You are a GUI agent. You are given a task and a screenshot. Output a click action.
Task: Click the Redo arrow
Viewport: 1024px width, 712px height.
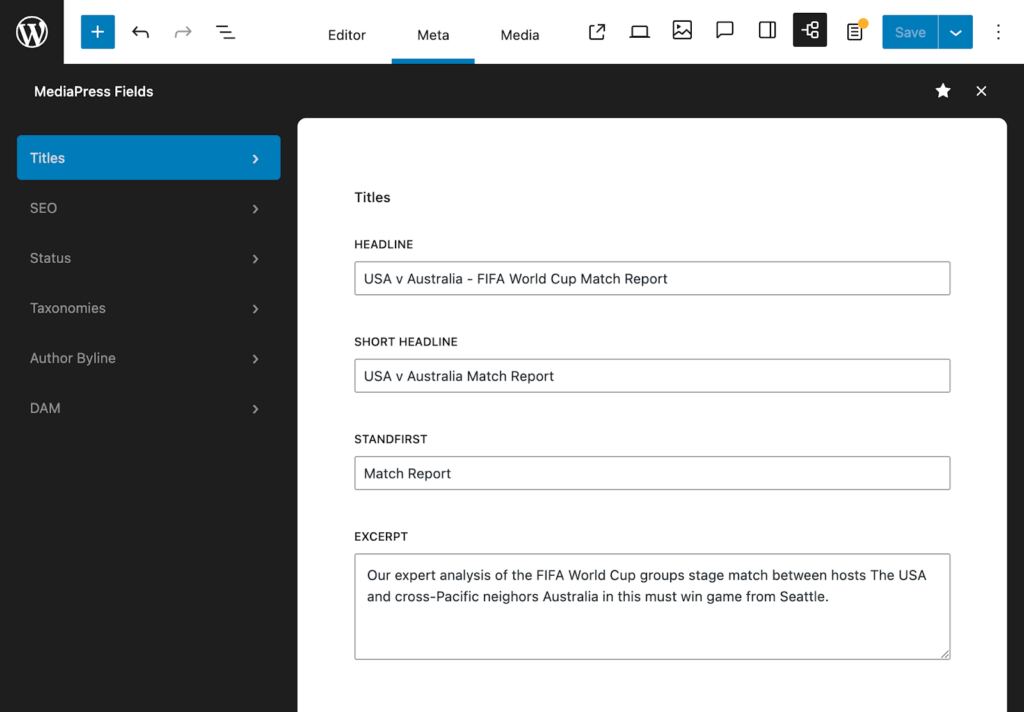coord(183,31)
